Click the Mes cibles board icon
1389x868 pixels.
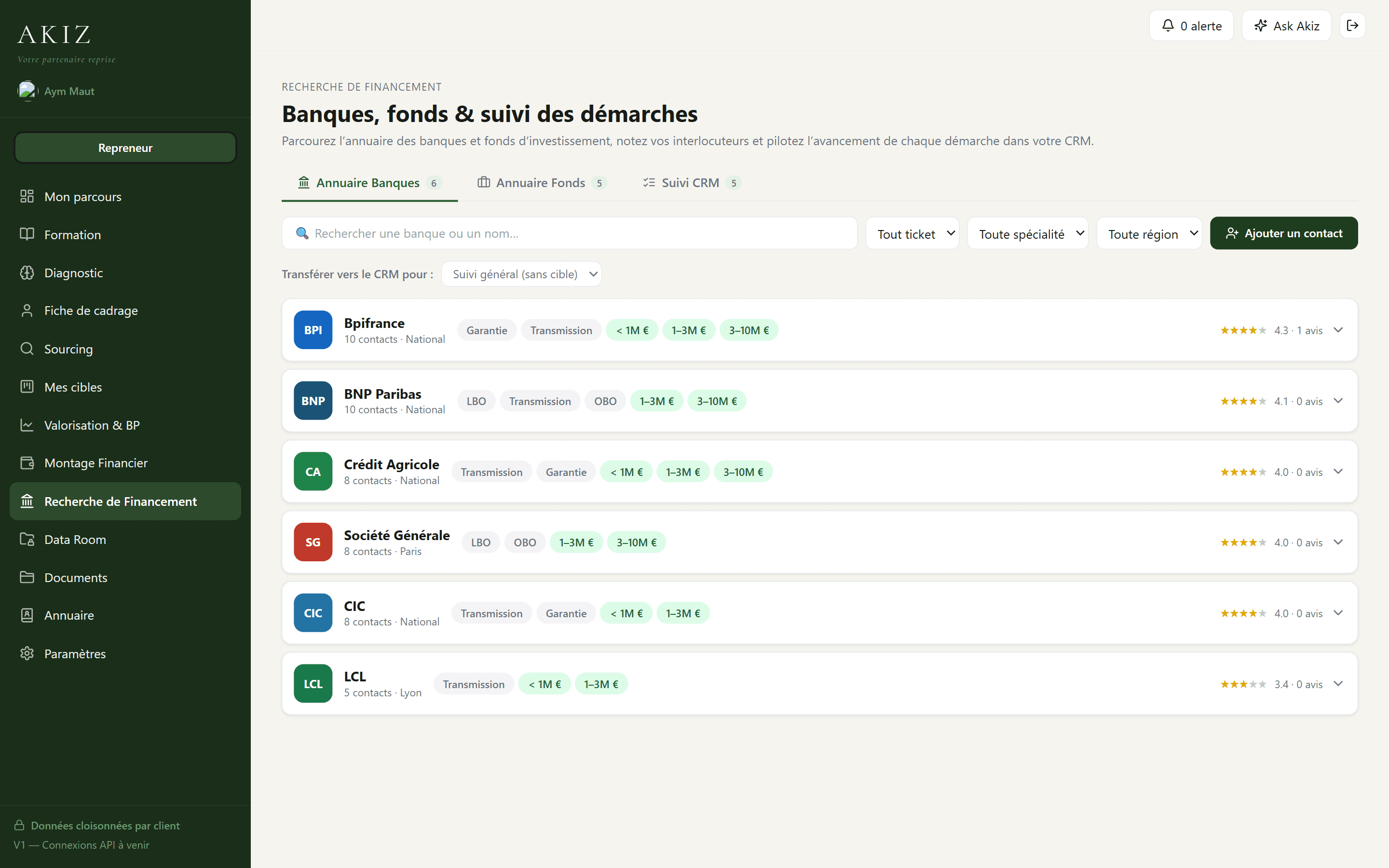click(27, 387)
